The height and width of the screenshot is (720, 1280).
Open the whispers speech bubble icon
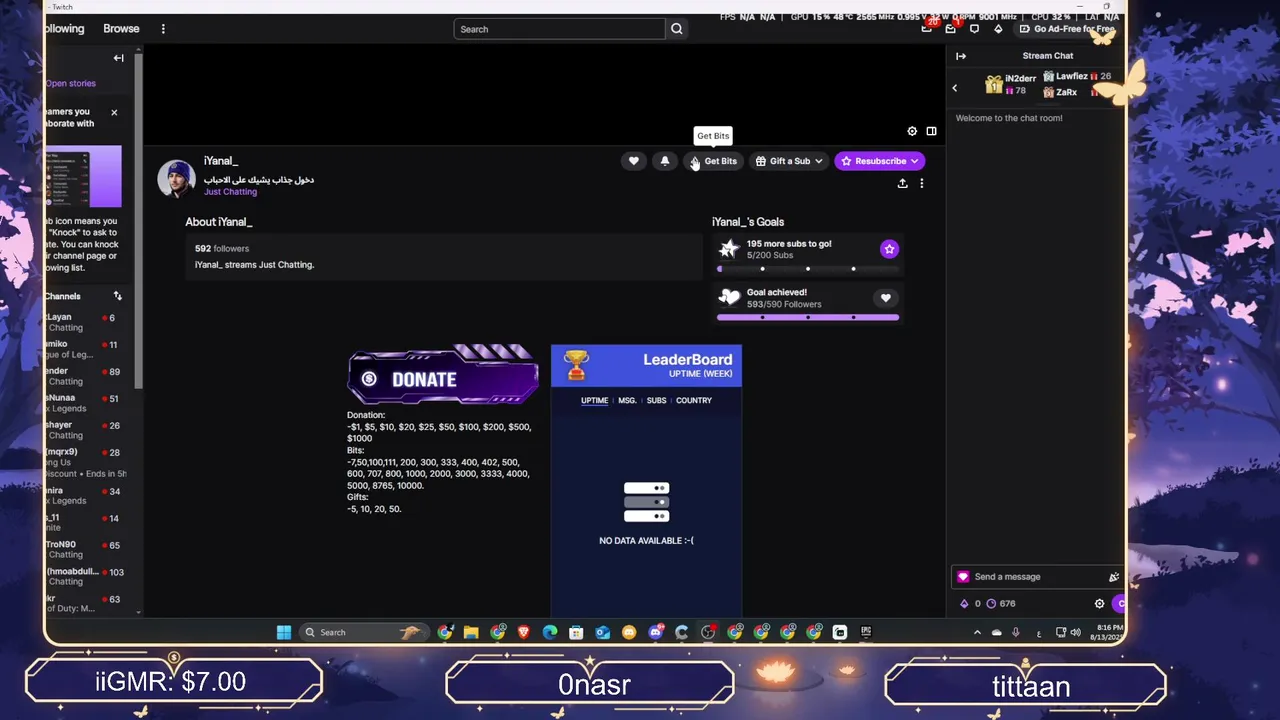[x=974, y=29]
